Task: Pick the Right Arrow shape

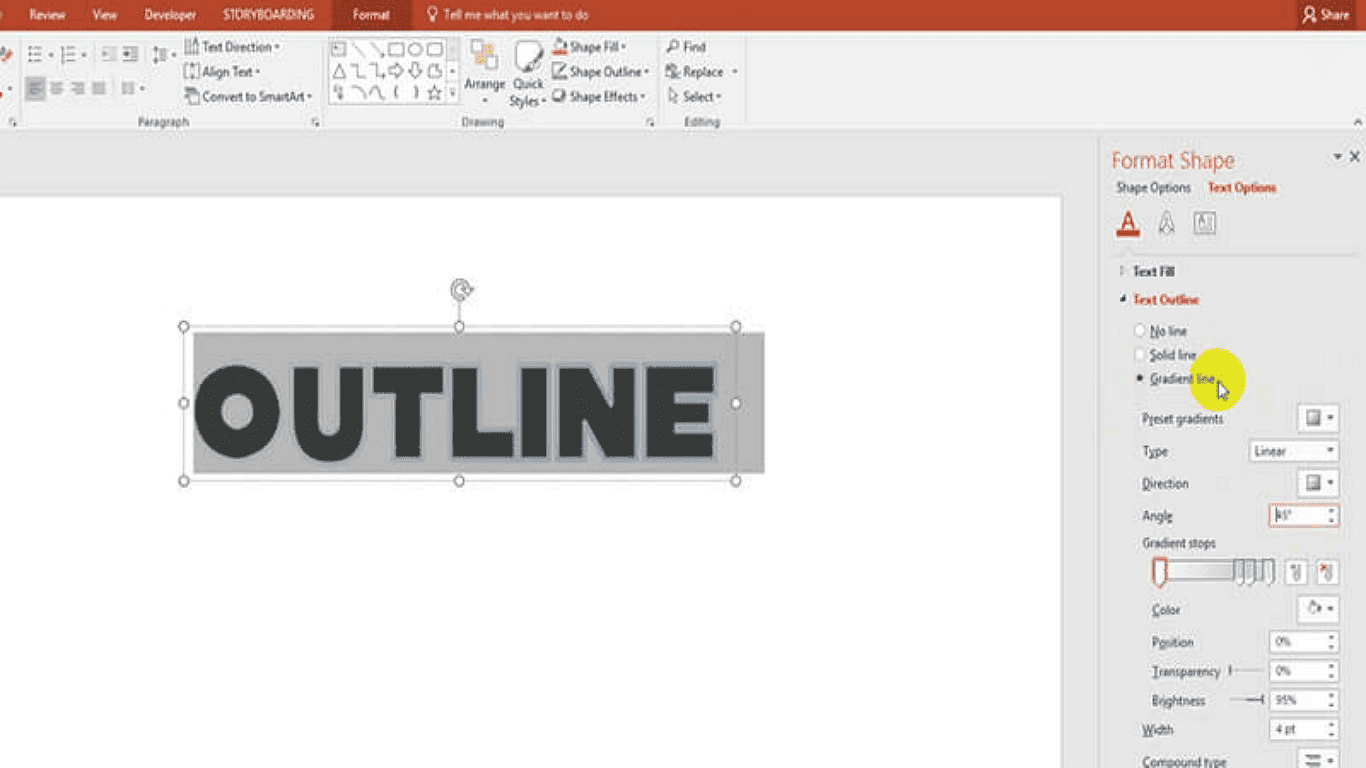Action: (396, 71)
